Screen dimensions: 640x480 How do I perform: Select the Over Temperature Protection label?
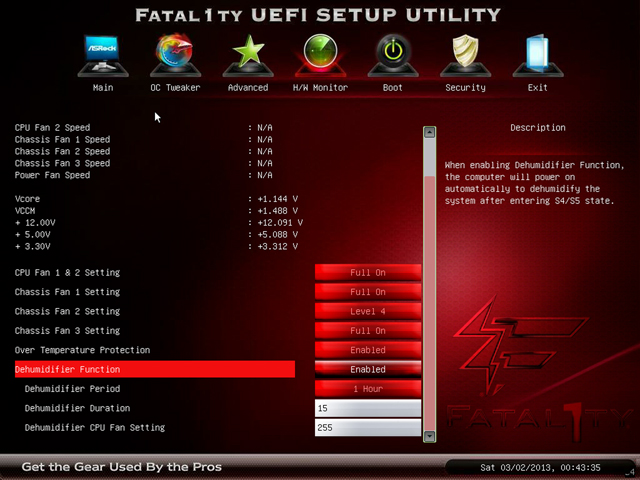[82, 350]
